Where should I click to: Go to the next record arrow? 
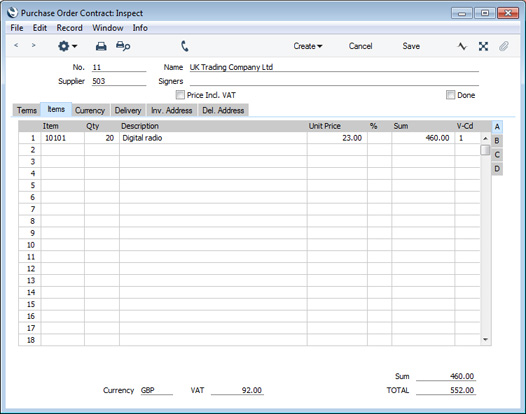tap(33, 45)
